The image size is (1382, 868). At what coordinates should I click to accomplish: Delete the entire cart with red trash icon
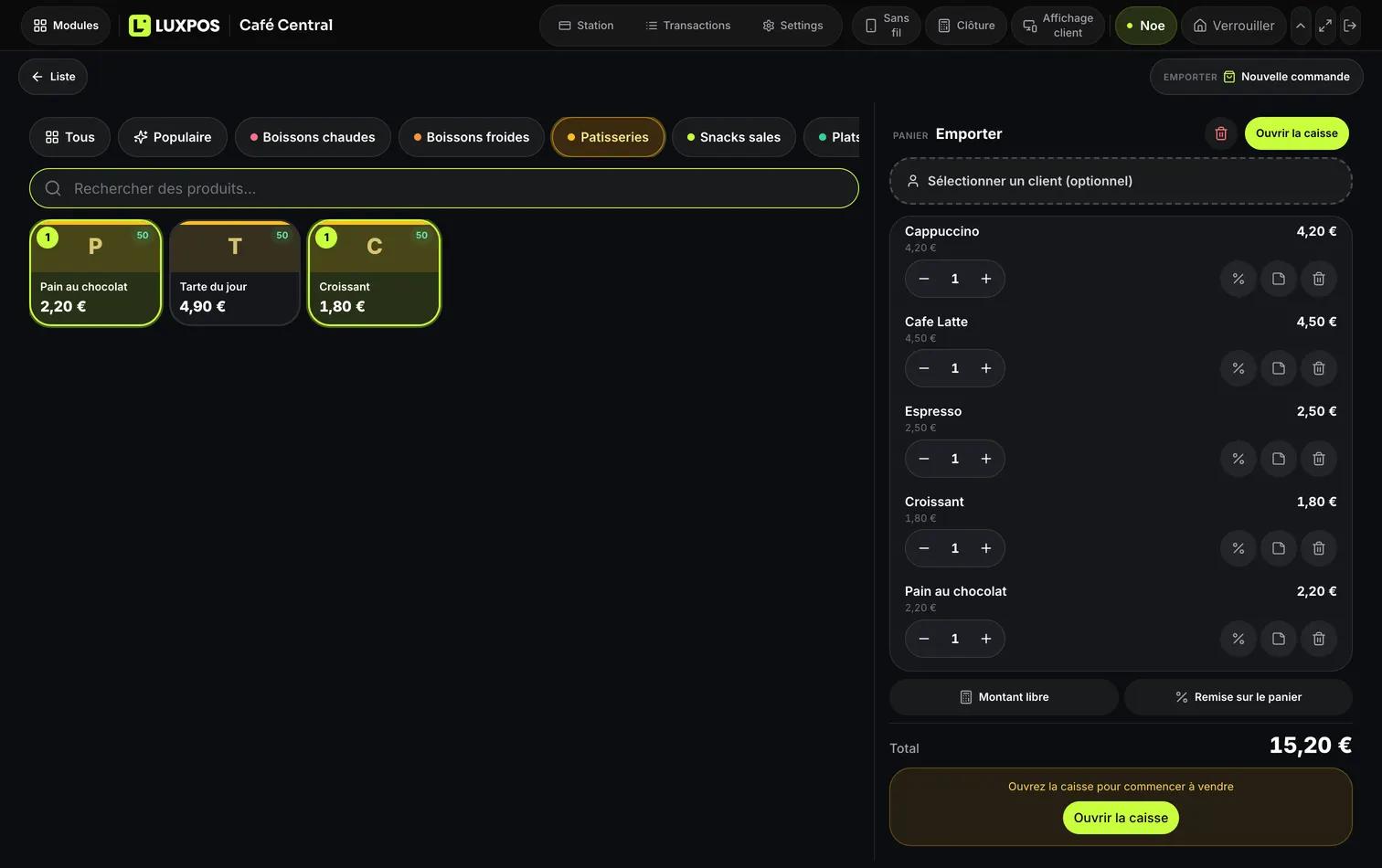coord(1220,133)
